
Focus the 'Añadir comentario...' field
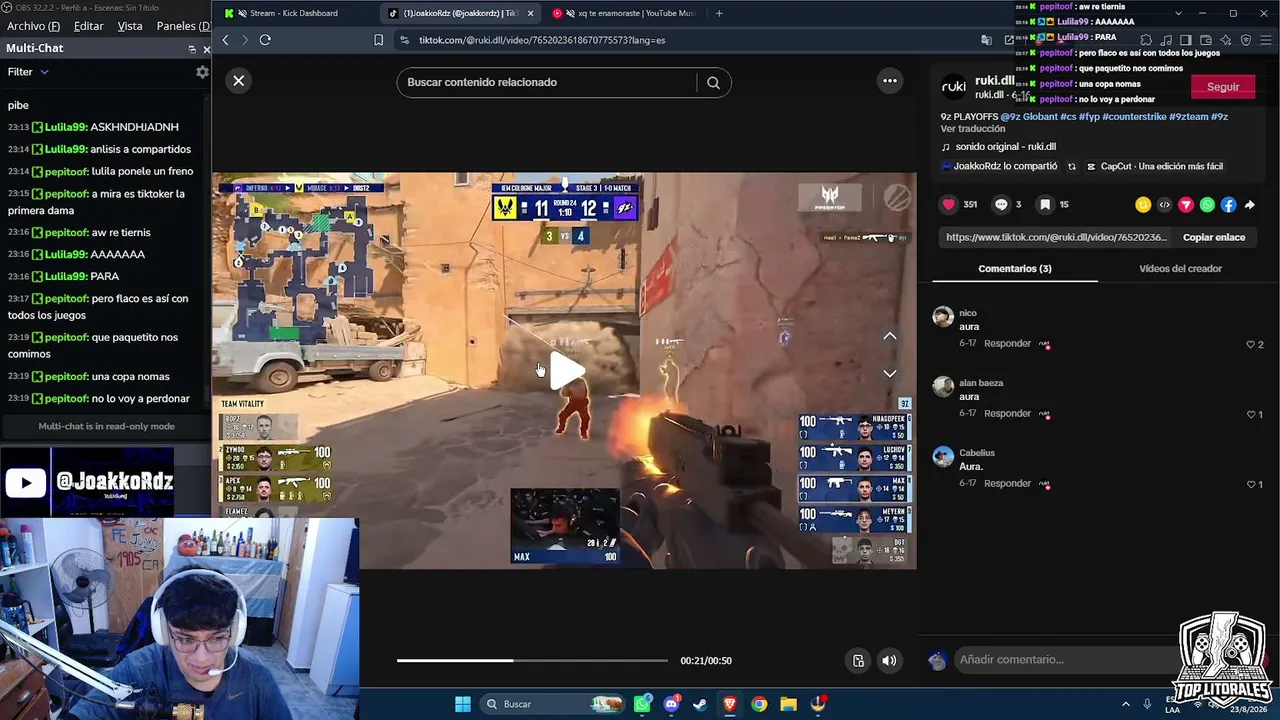click(x=1066, y=660)
